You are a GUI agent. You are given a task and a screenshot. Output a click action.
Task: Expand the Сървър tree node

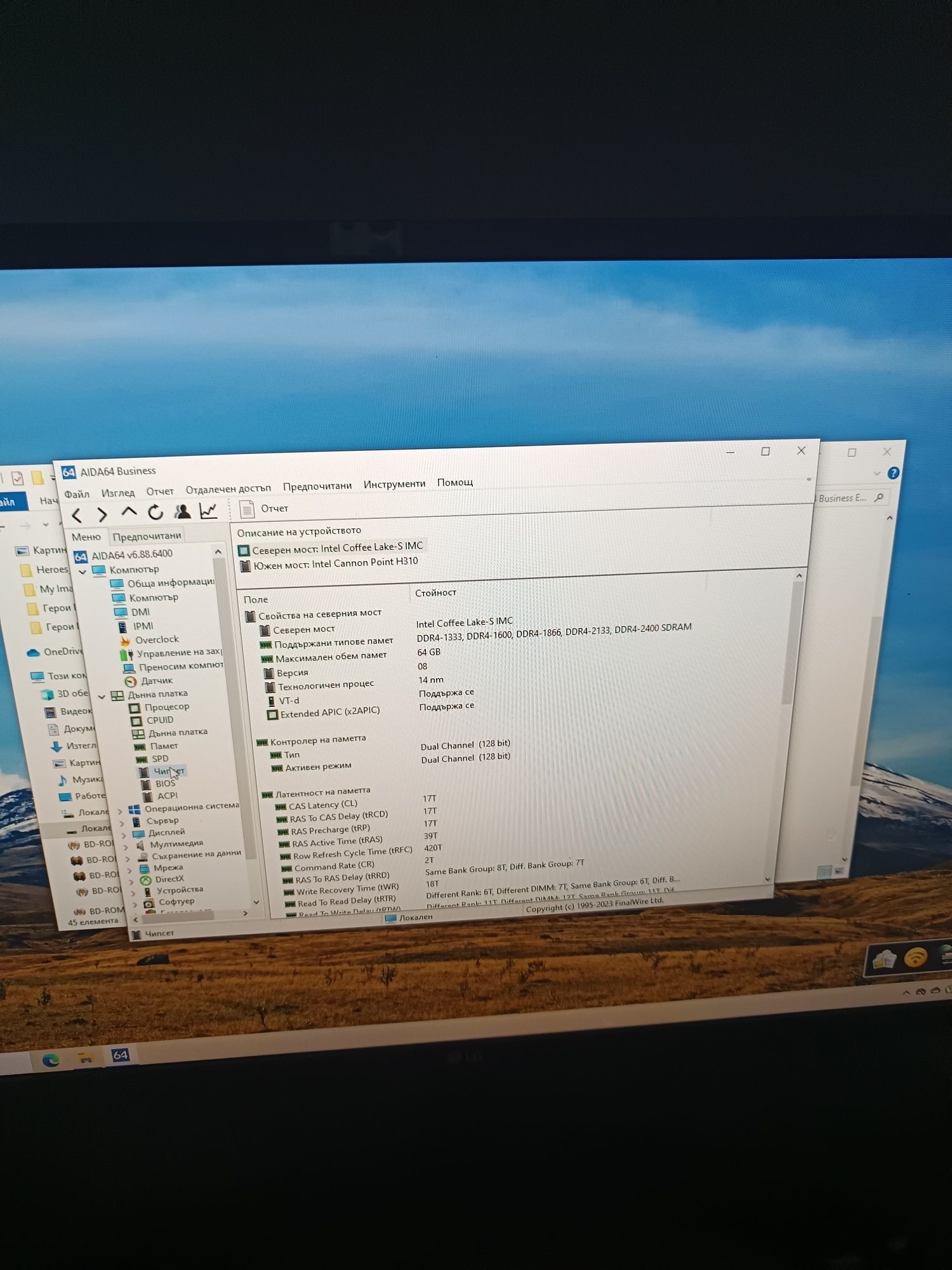click(122, 823)
